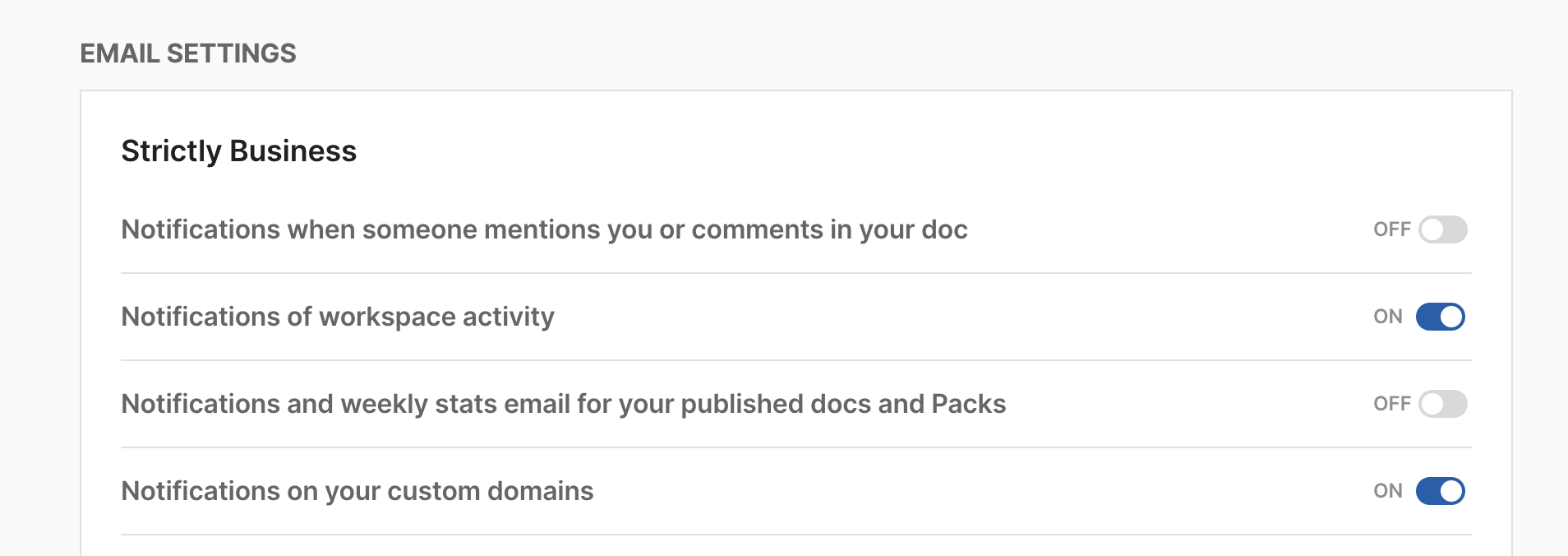Click 'comments in your doc' text in first row
The image size is (1568, 556).
pos(829,229)
